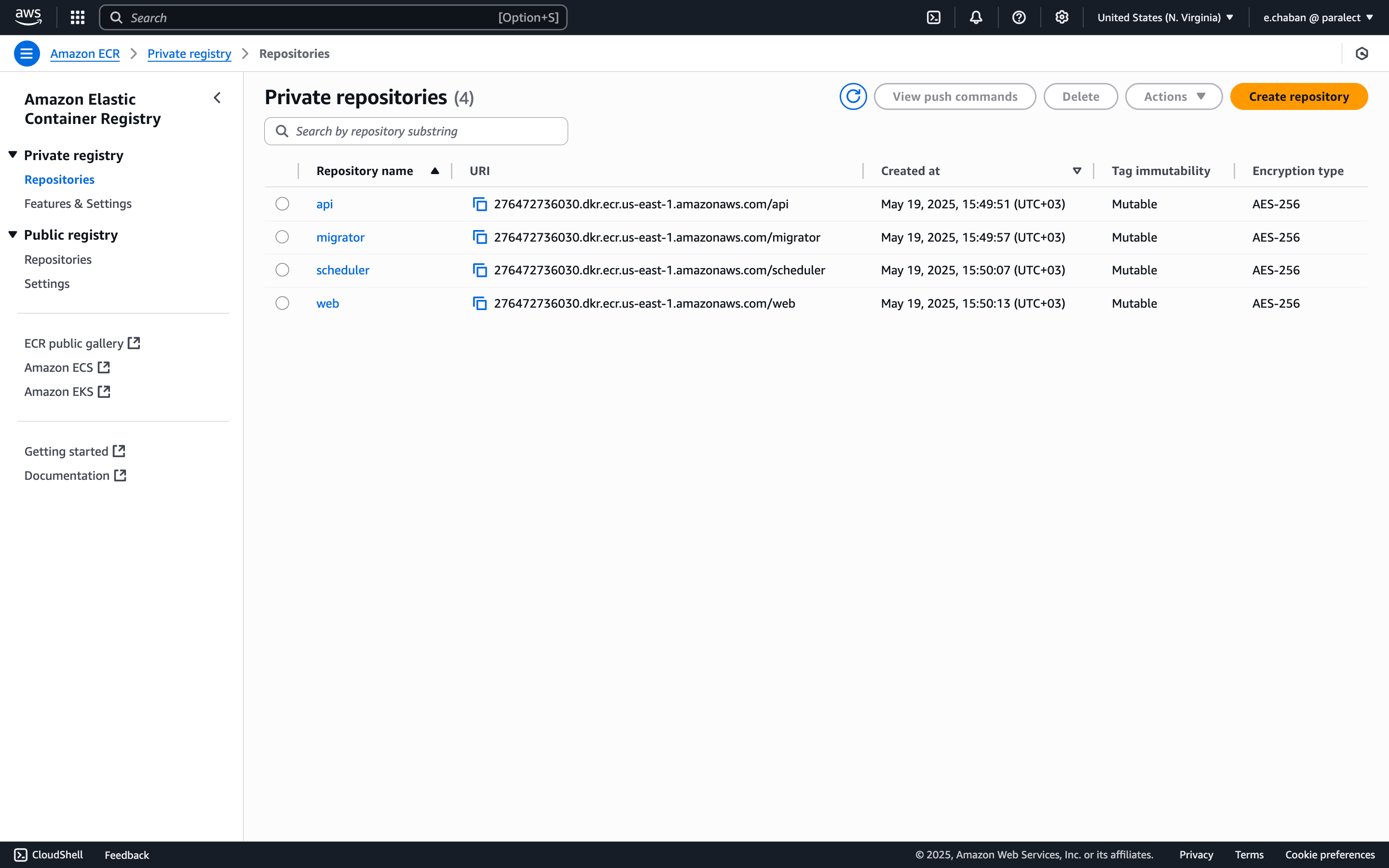Select the api repository radio button
Screen dimensions: 1389x868
click(282, 204)
